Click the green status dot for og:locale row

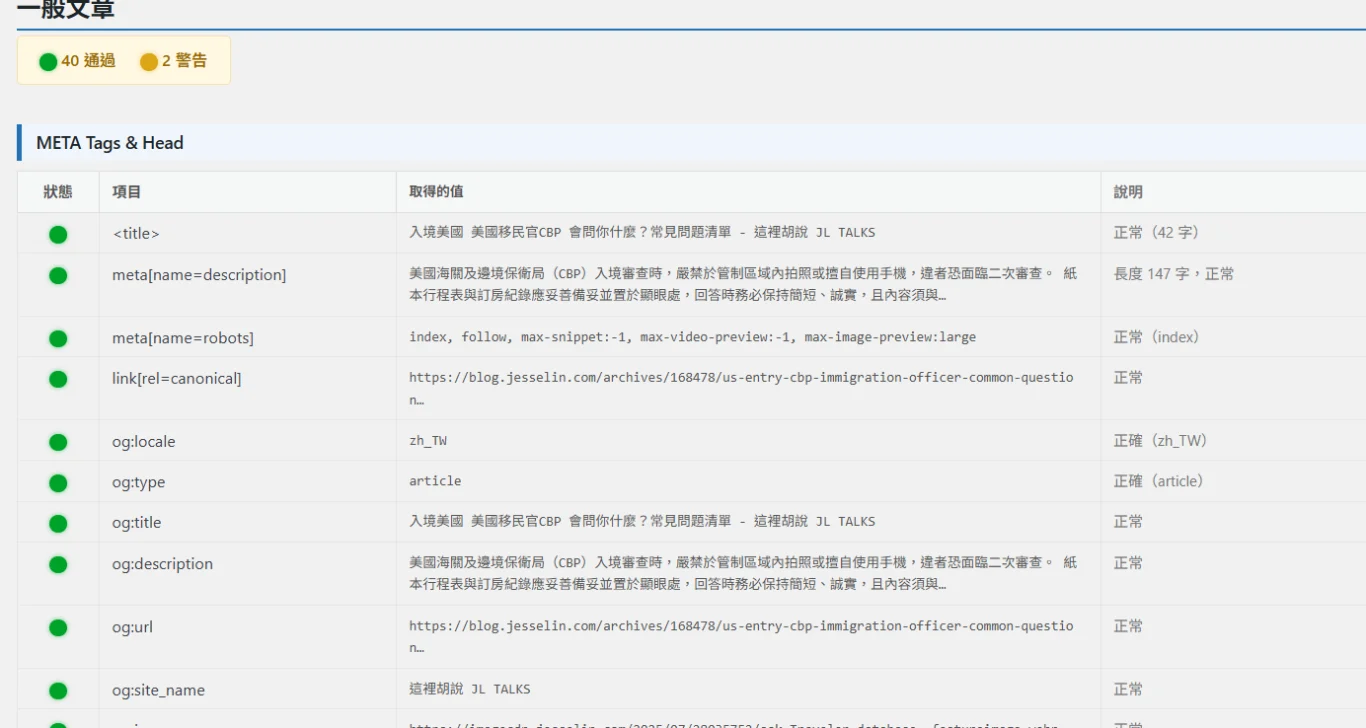[58, 442]
